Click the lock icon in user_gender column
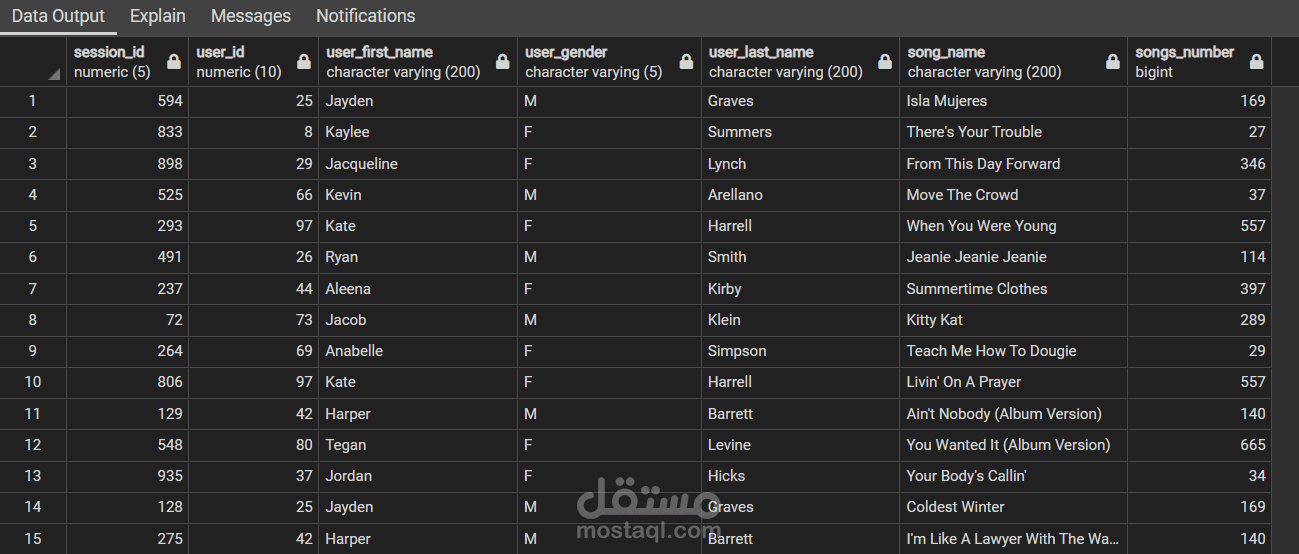Viewport: 1299px width, 554px height. (x=686, y=62)
